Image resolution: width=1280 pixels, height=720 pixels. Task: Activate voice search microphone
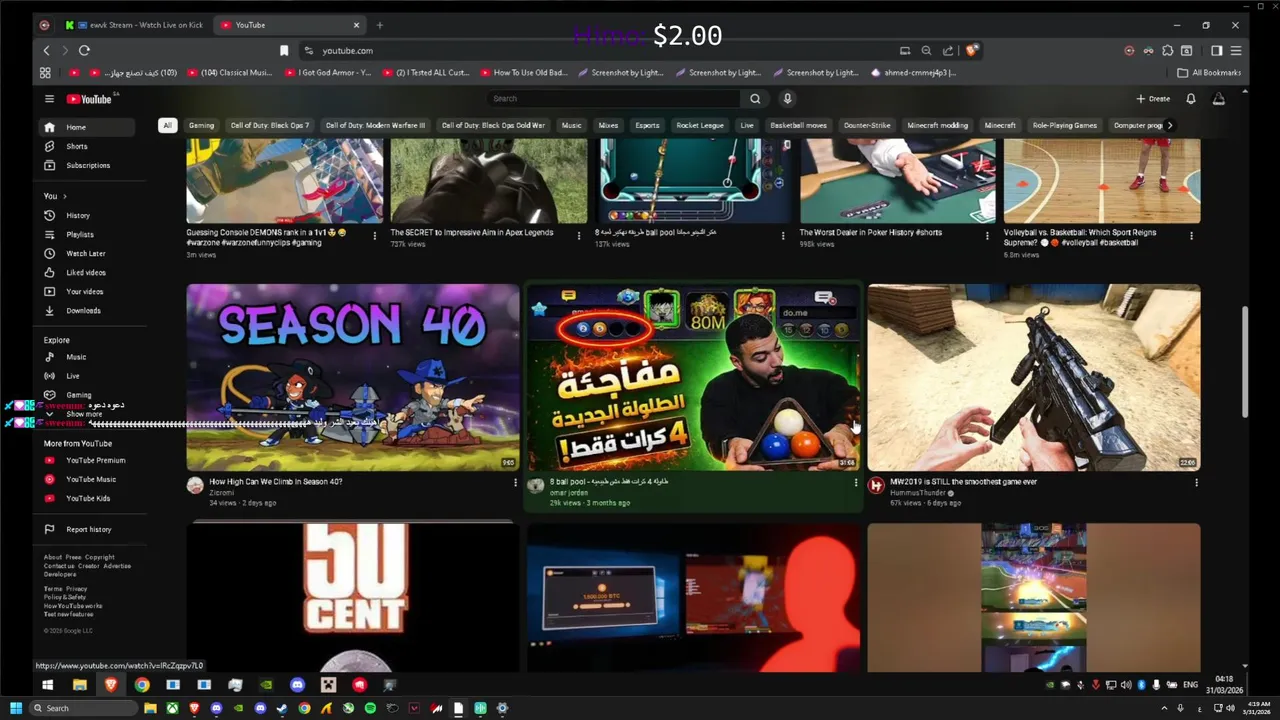[x=787, y=98]
